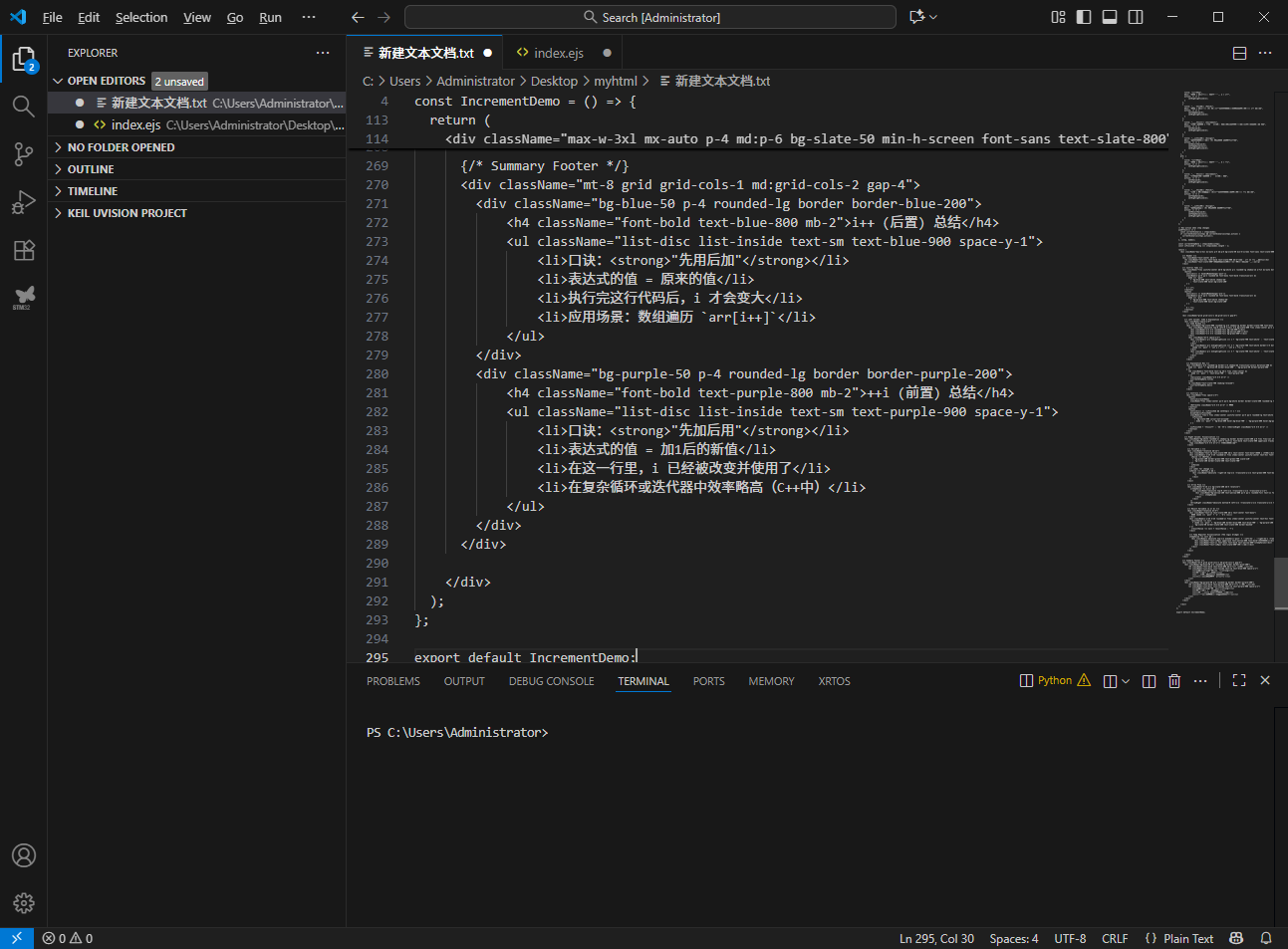Split the editor to the right
Screen dimensions: 1288x949
[x=1239, y=53]
